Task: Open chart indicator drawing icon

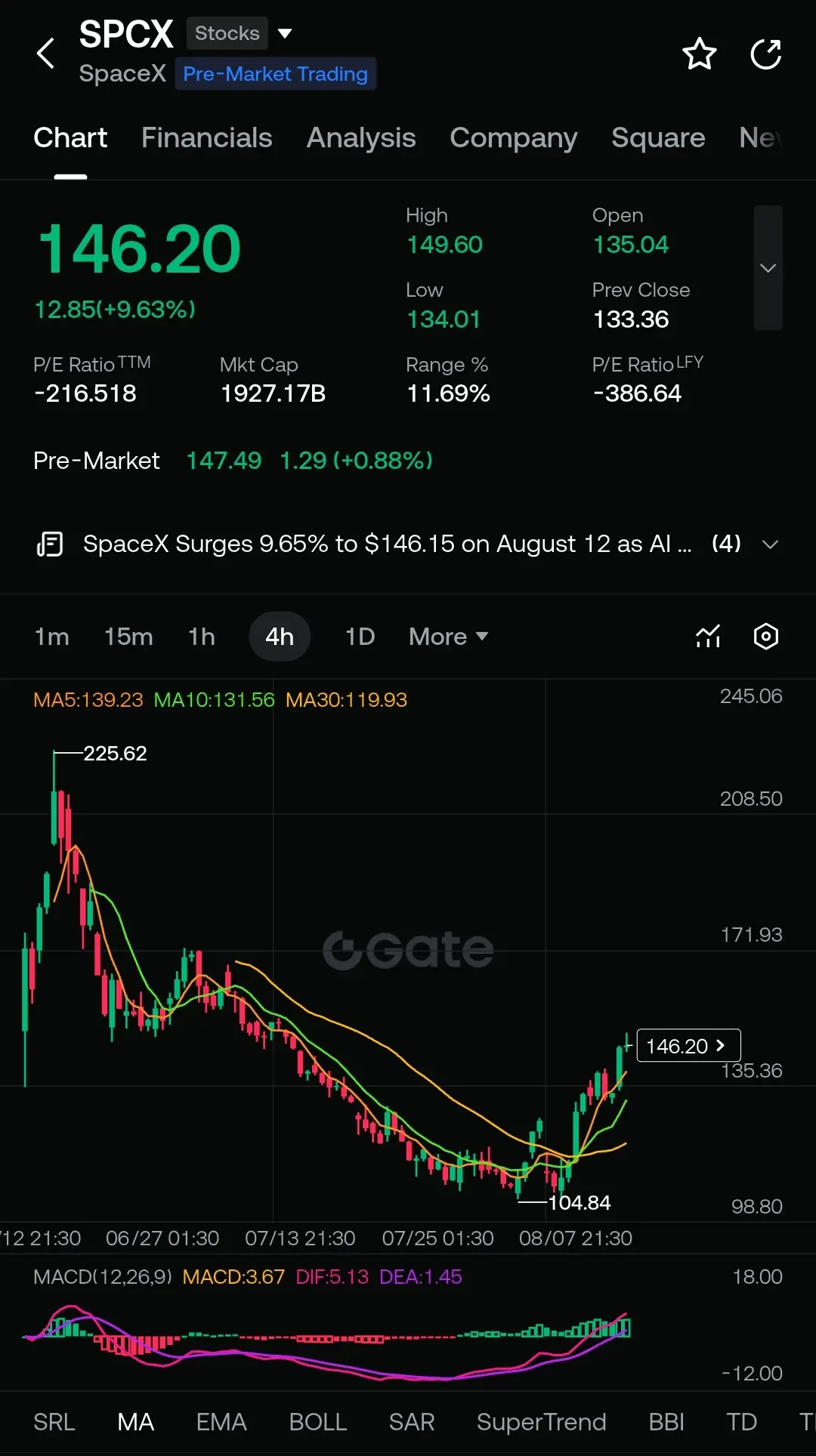Action: coord(708,637)
